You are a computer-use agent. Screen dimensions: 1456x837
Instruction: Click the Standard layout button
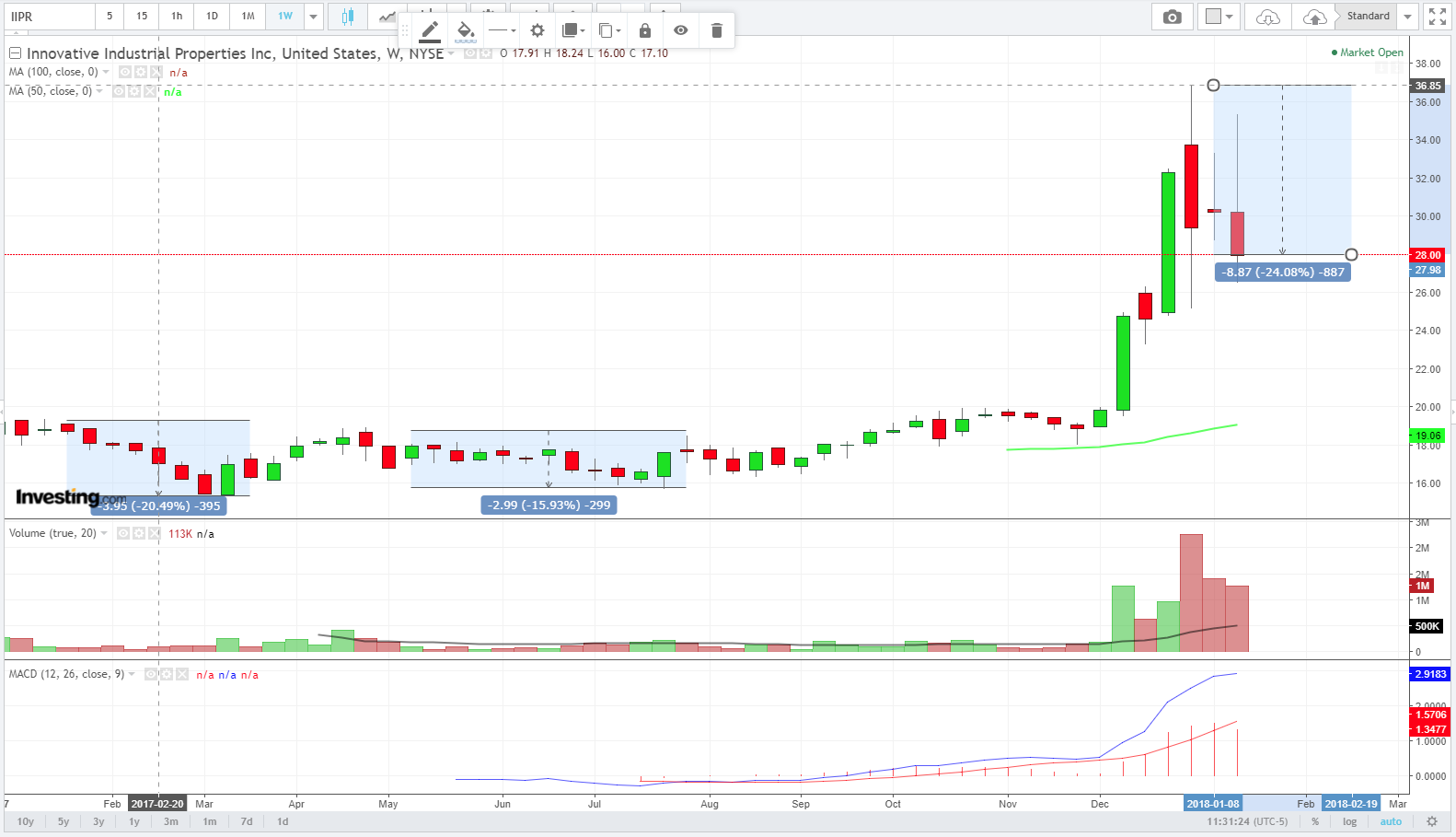click(x=1368, y=17)
